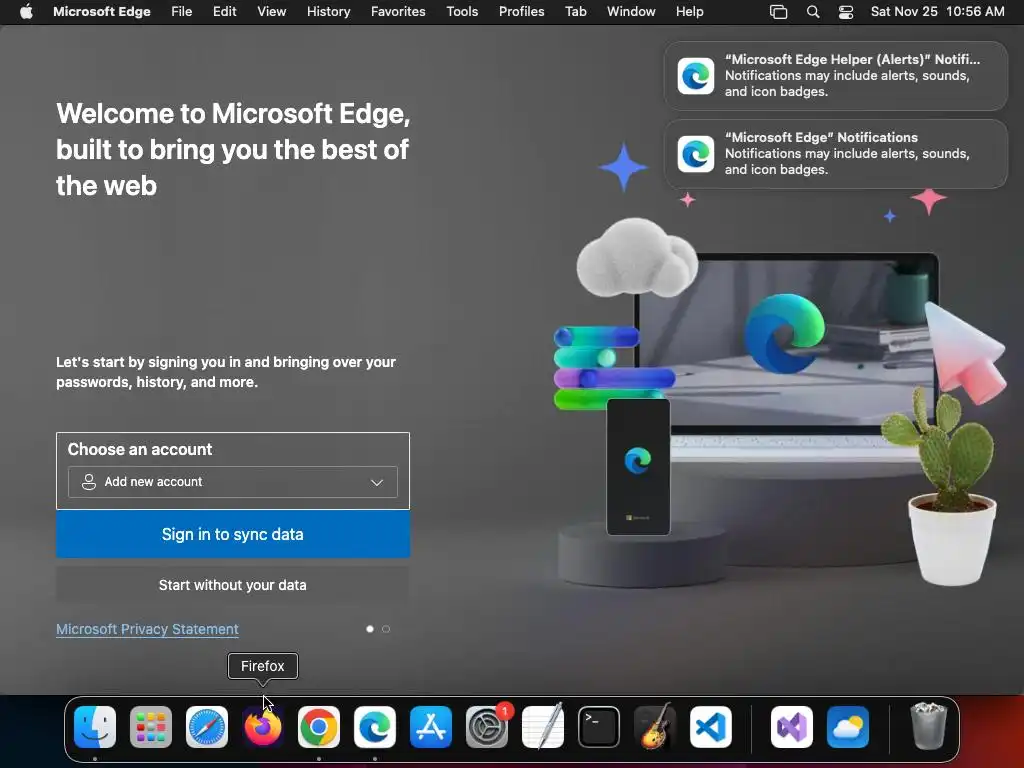Open the Microsoft Edge app menu
Viewport: 1024px width, 768px height.
tap(102, 11)
